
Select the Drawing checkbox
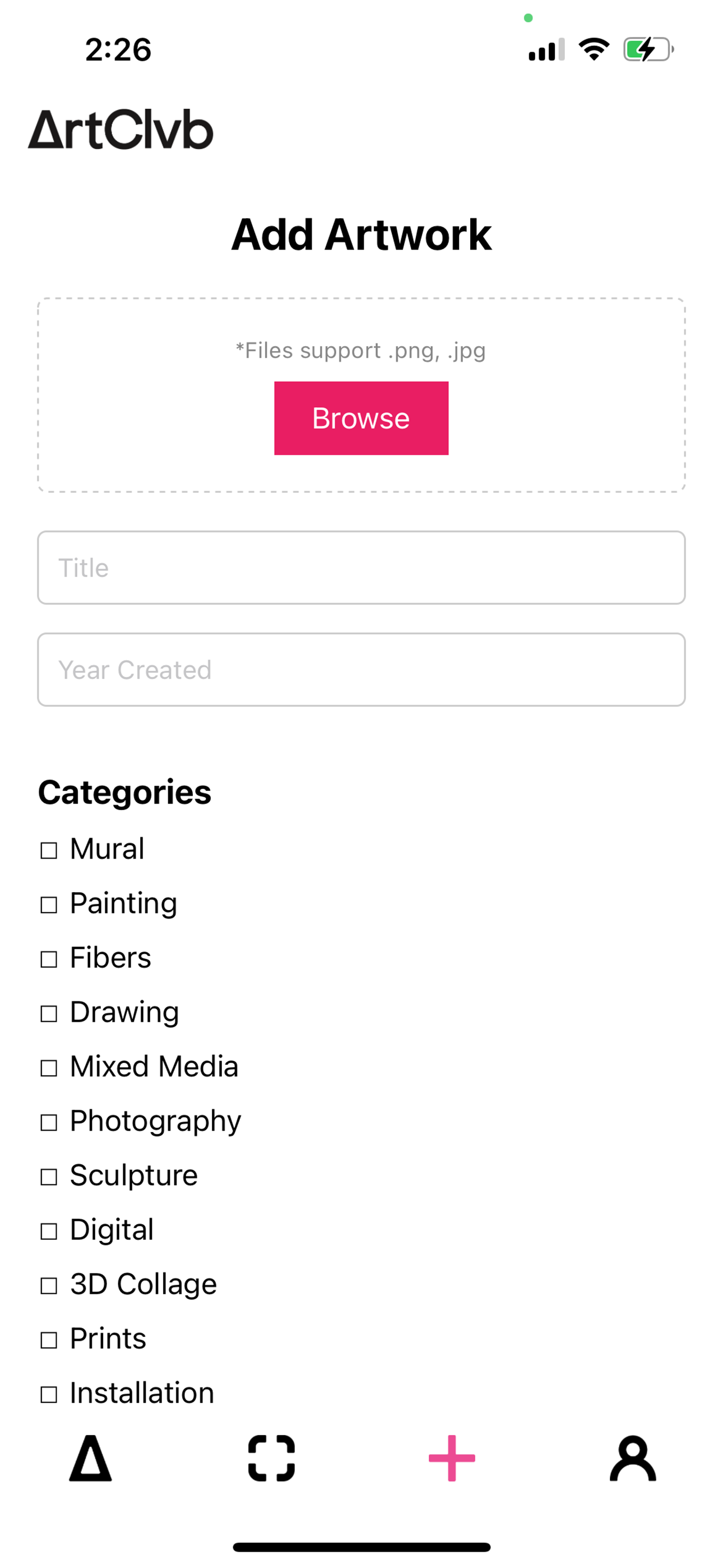(x=49, y=1013)
